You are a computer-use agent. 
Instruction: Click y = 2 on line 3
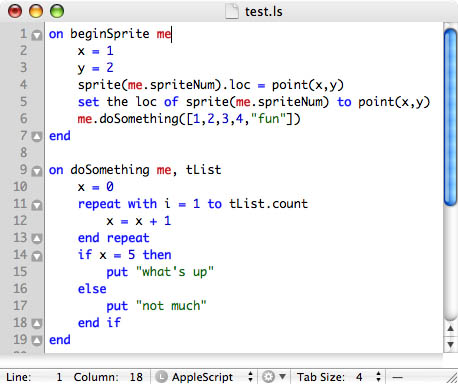(x=95, y=68)
